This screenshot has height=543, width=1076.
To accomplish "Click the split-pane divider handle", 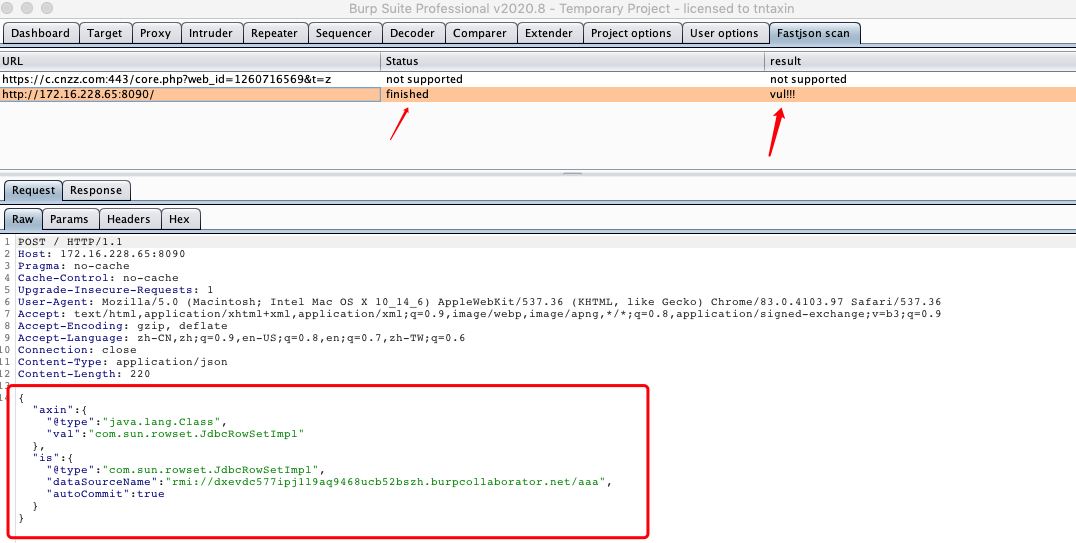I will coord(572,174).
